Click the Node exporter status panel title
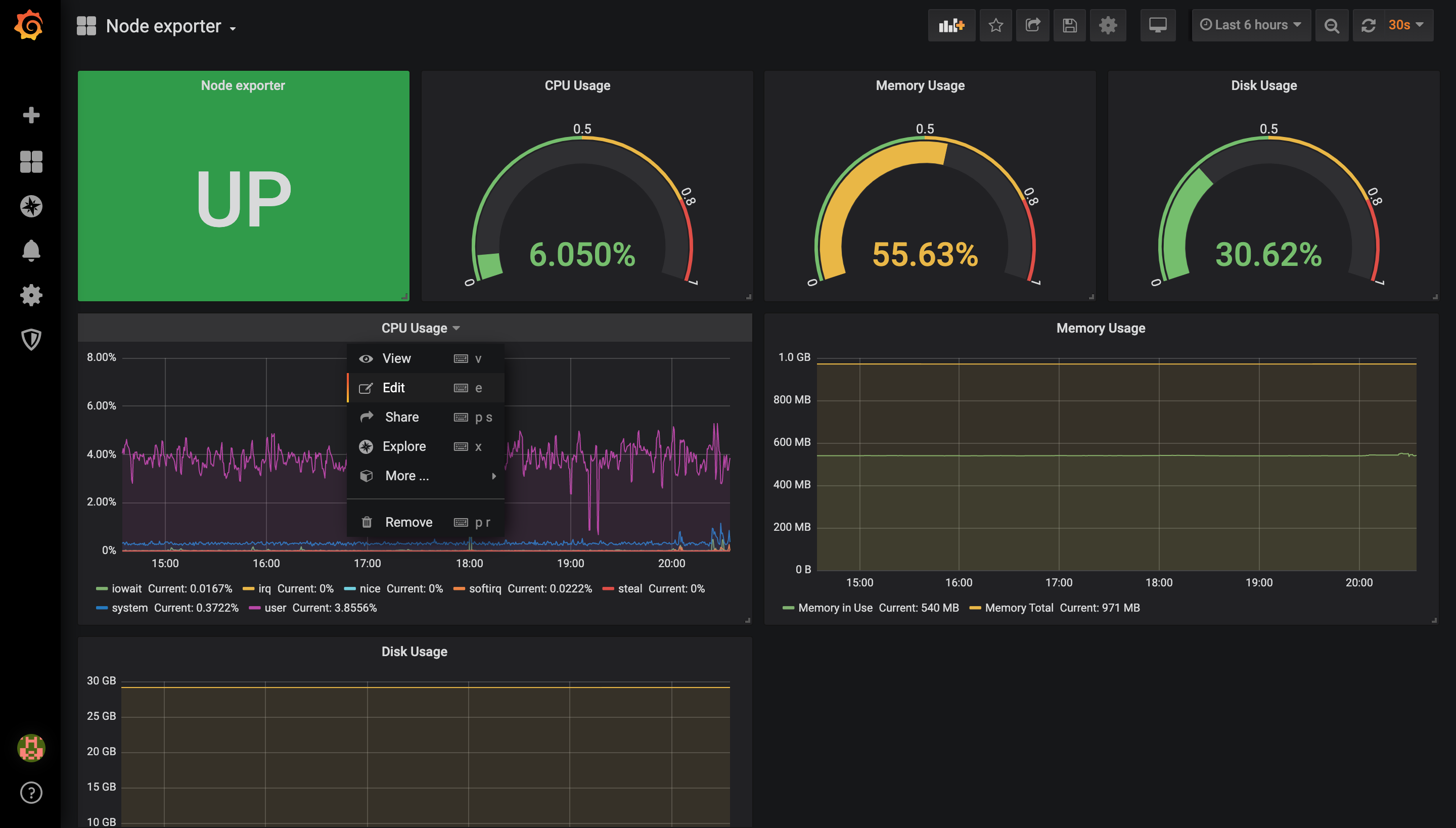The width and height of the screenshot is (1456, 828). point(243,85)
